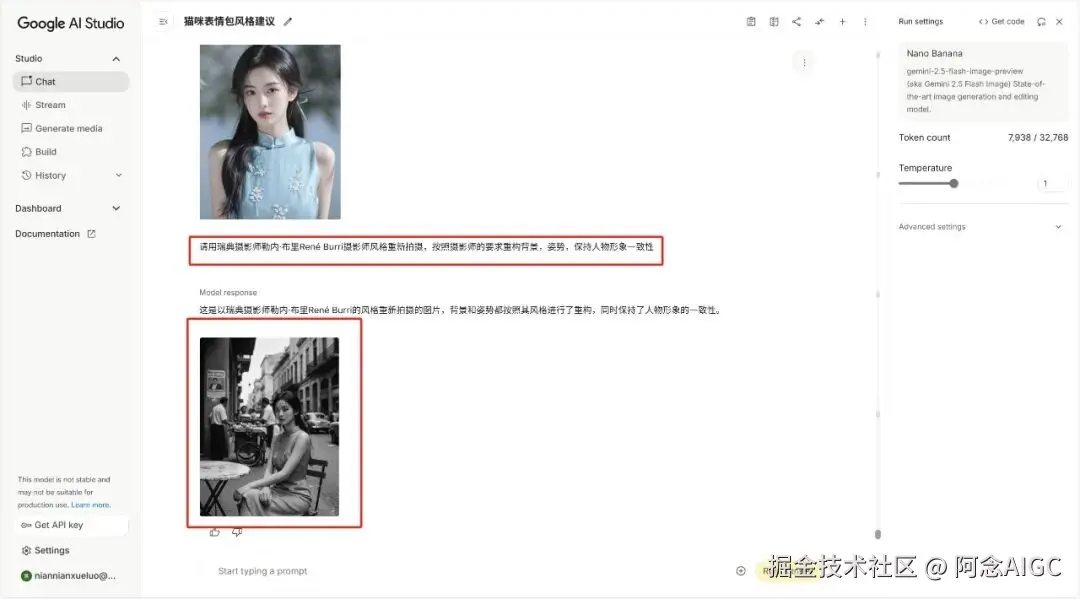Screen dimensions: 1080x599
Task: Give a thumbs up to the model response
Action: (x=214, y=532)
